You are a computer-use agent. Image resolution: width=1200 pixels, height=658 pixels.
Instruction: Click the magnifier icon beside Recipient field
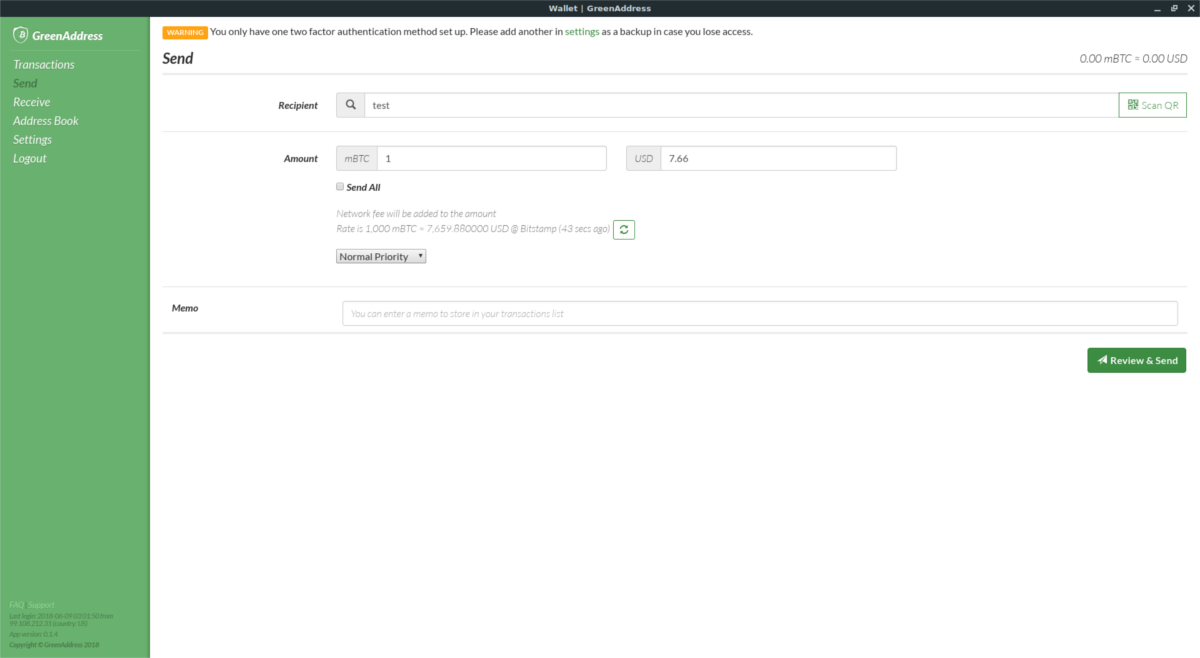click(x=350, y=105)
